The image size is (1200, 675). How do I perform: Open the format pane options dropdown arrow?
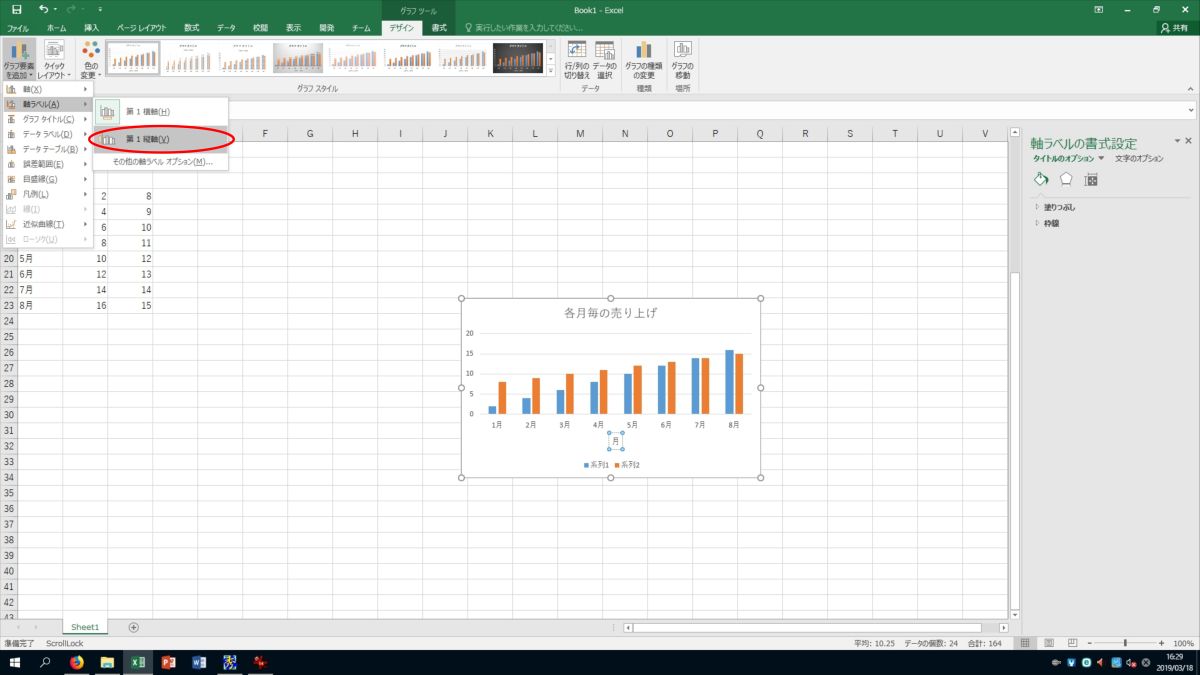tap(1177, 142)
